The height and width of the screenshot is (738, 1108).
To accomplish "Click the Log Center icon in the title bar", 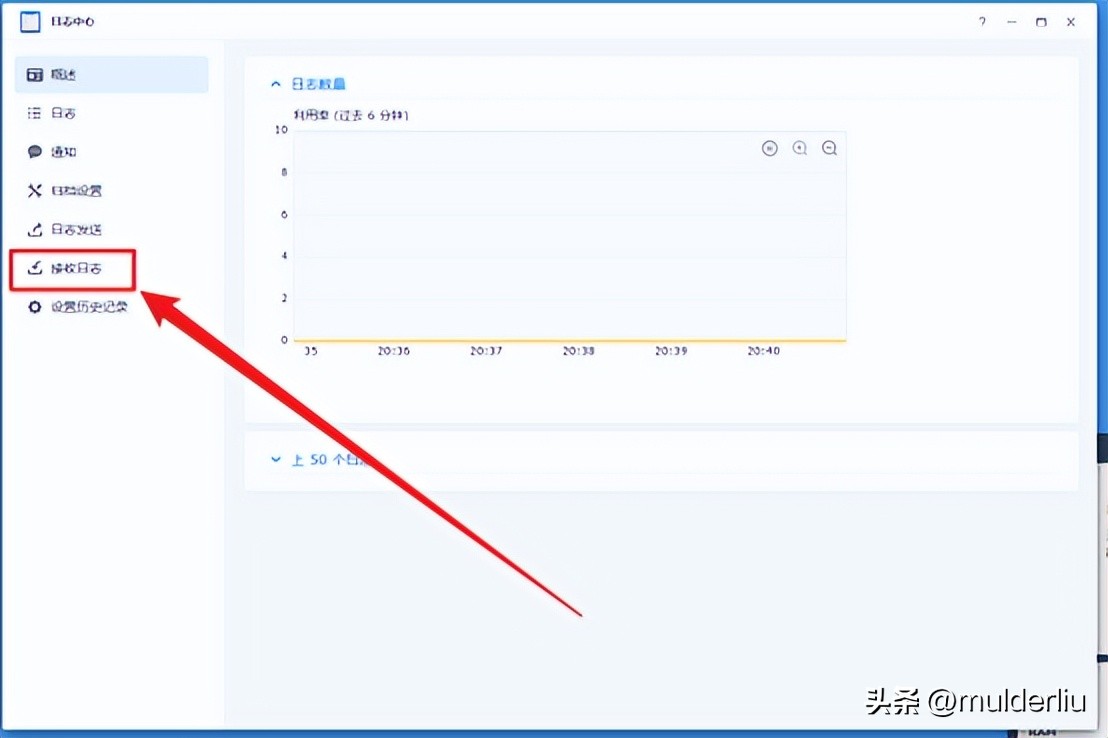I will click(x=29, y=21).
